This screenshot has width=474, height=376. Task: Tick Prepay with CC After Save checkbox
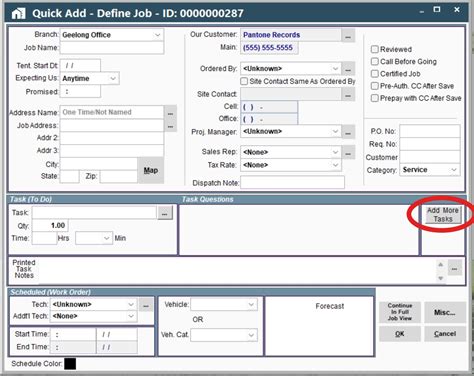coord(375,98)
